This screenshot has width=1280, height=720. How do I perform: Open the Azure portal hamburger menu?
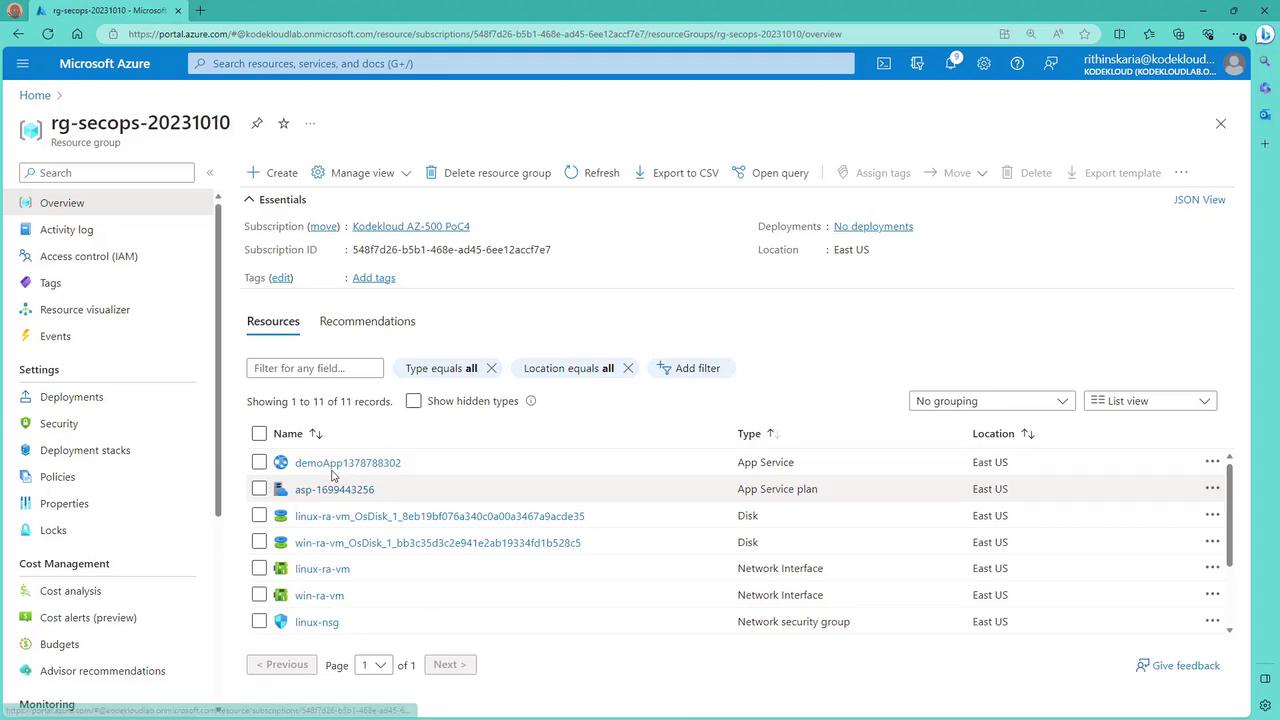(23, 63)
